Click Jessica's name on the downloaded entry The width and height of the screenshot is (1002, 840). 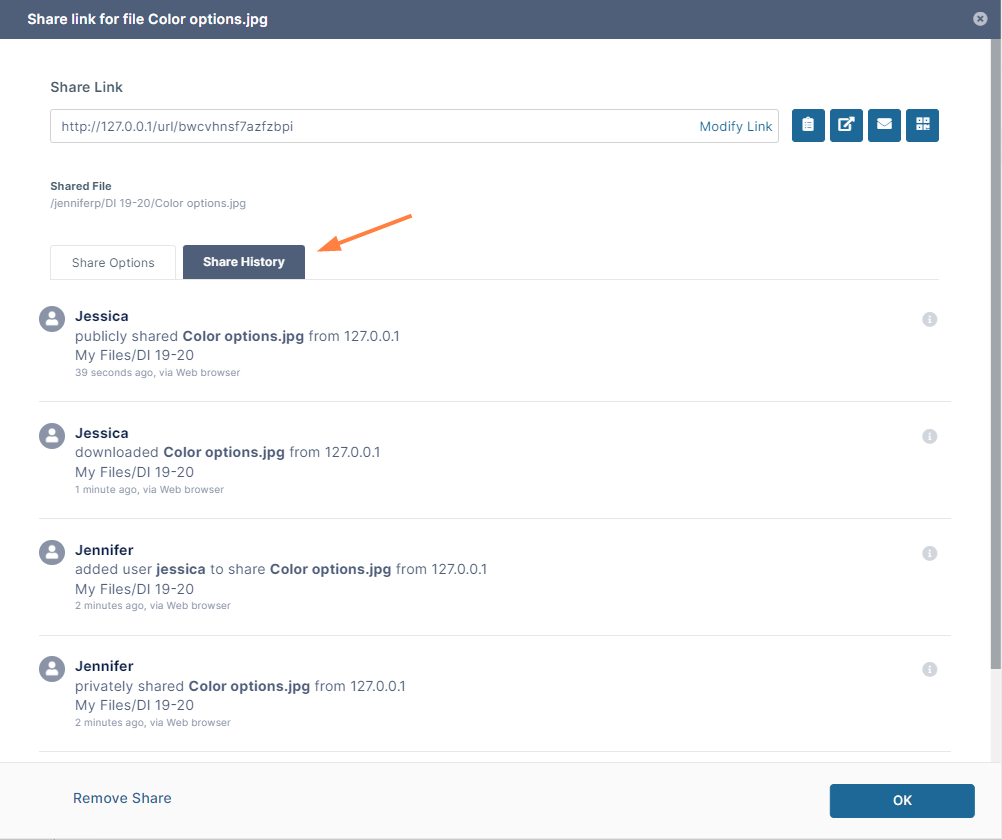pos(102,433)
